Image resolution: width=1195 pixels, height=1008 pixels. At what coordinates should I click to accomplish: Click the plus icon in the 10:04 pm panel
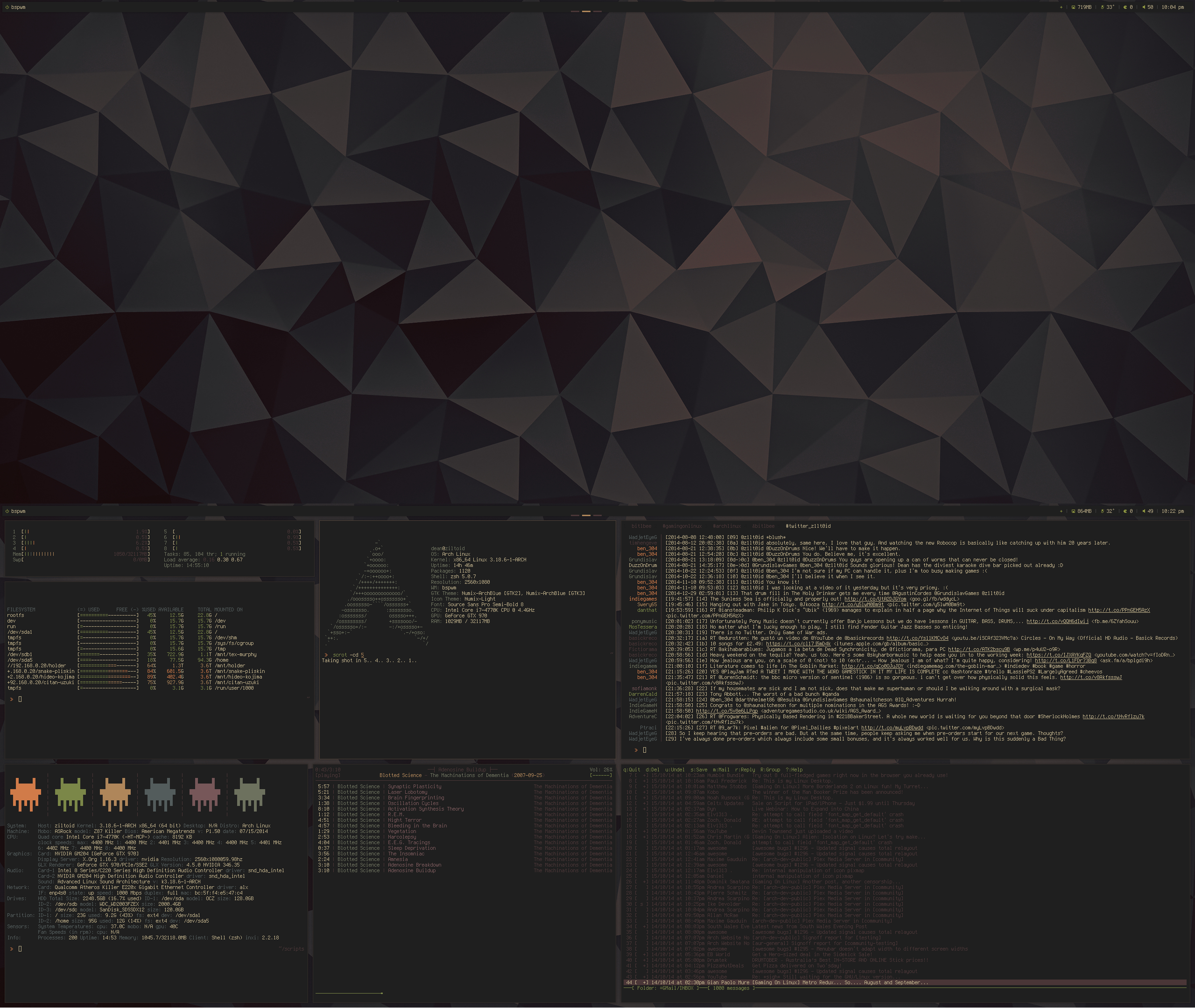click(1061, 7)
